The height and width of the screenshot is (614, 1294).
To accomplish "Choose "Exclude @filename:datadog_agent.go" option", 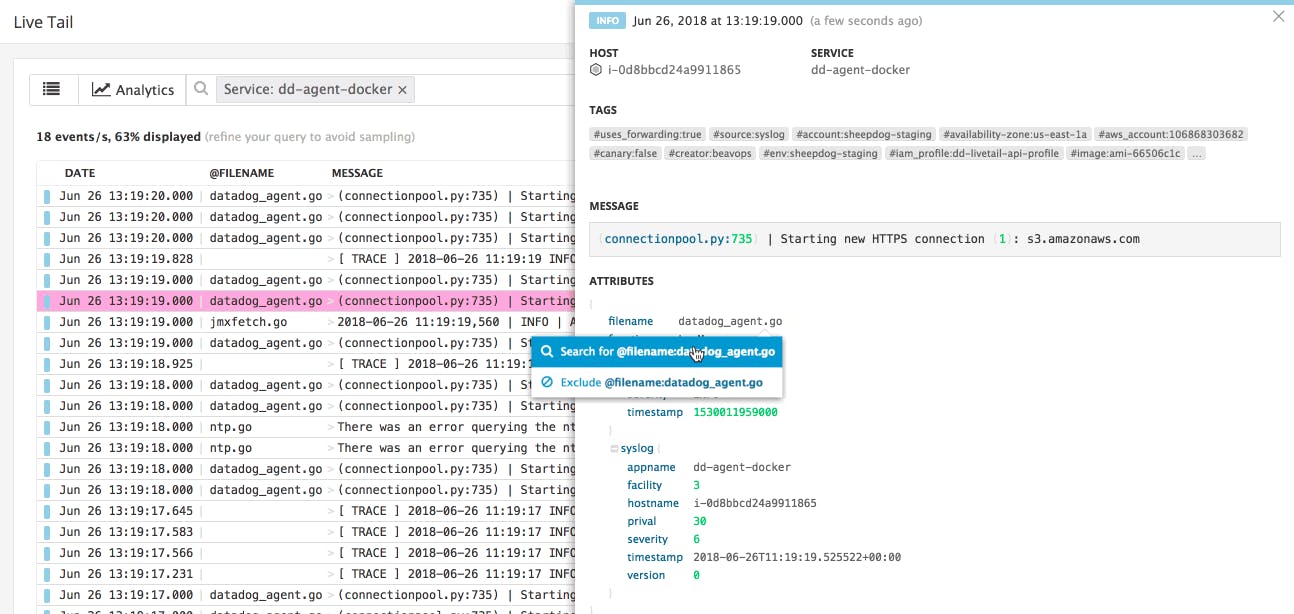I will click(660, 382).
